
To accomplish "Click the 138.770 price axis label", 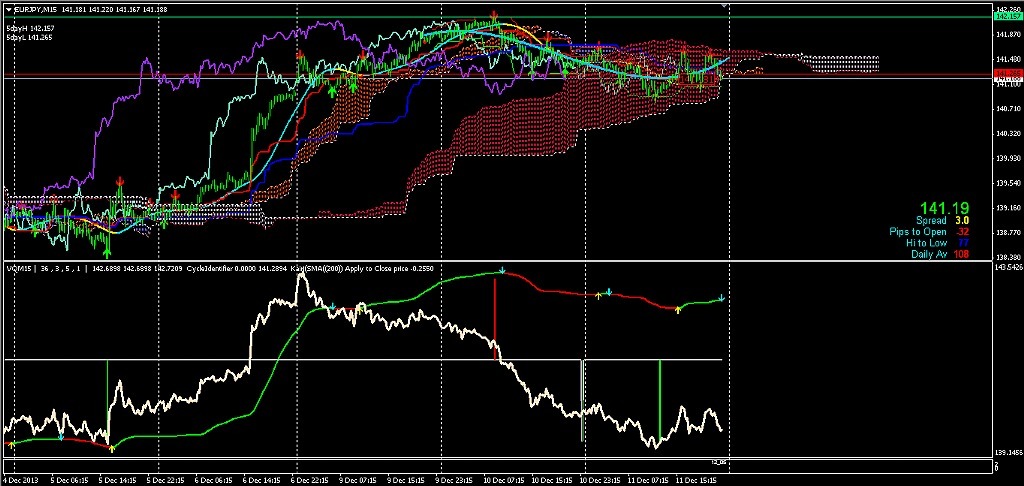I will [1006, 233].
